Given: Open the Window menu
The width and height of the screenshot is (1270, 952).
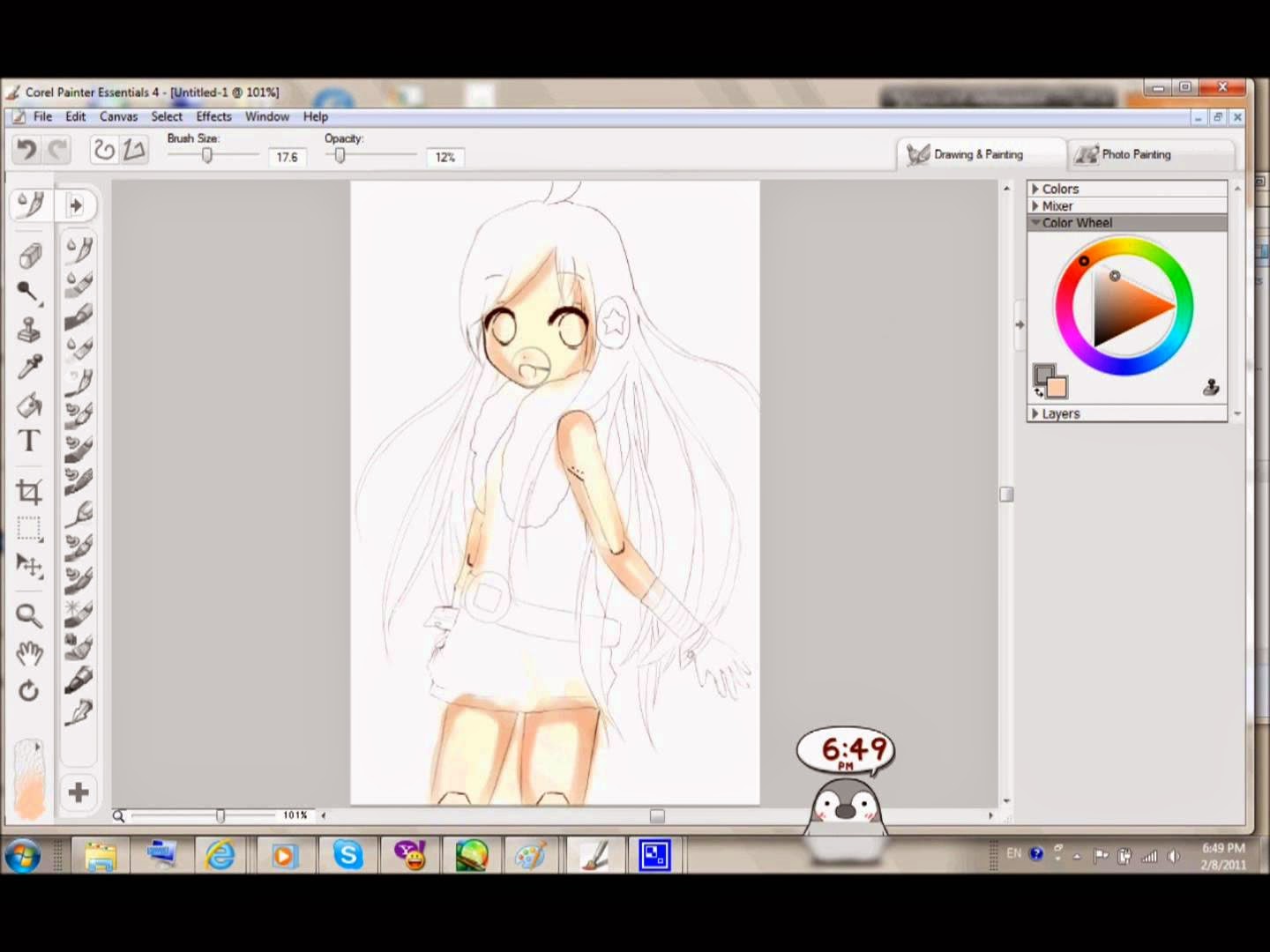Looking at the screenshot, I should pyautogui.click(x=267, y=116).
